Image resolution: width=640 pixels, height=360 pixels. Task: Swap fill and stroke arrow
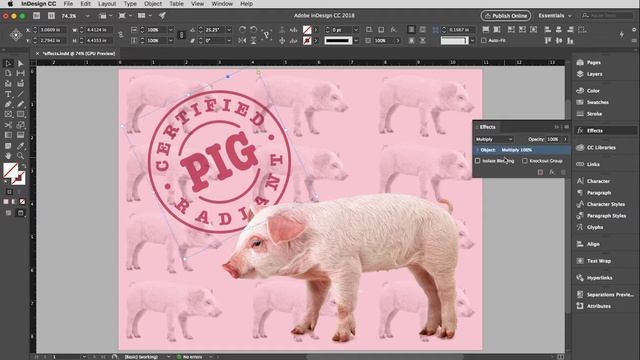(x=23, y=166)
